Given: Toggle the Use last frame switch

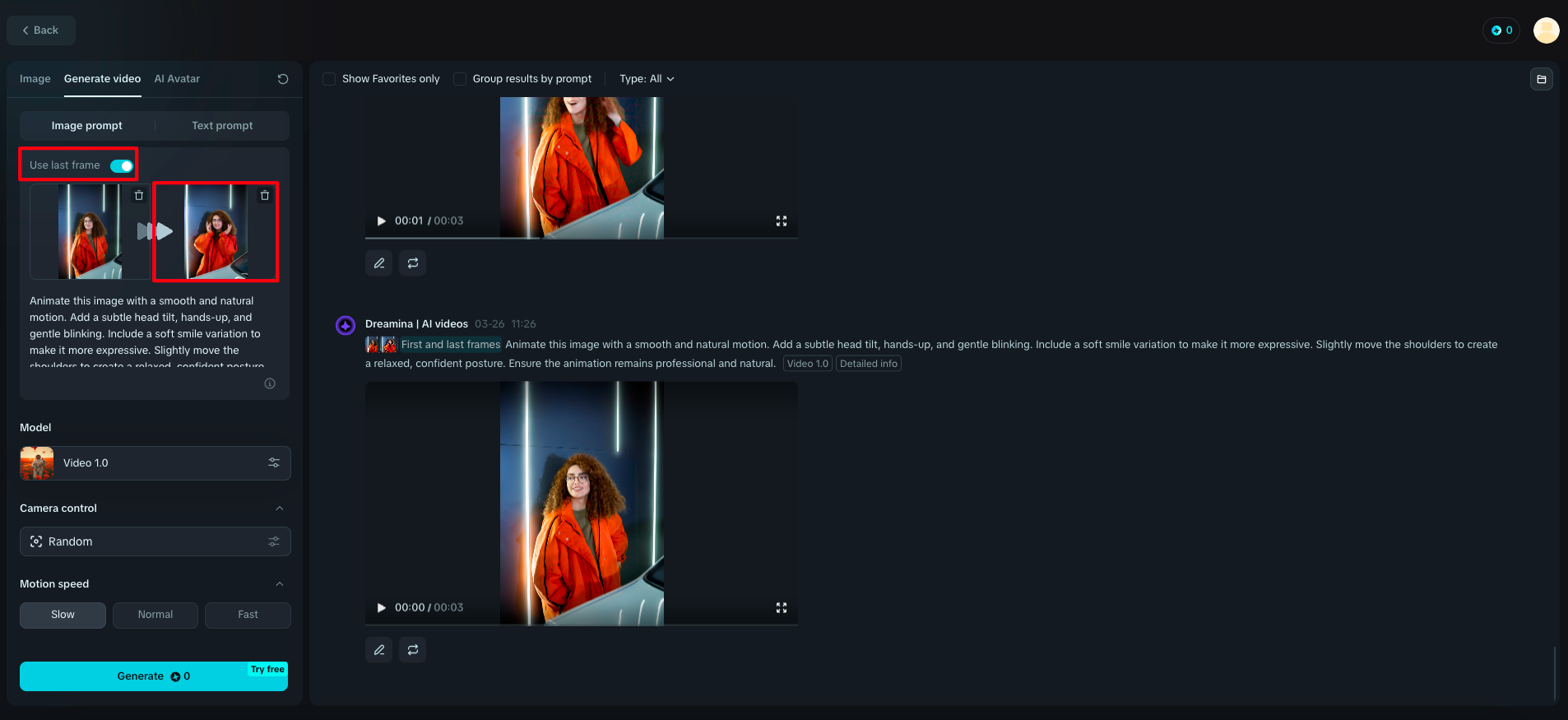Looking at the screenshot, I should pos(122,165).
